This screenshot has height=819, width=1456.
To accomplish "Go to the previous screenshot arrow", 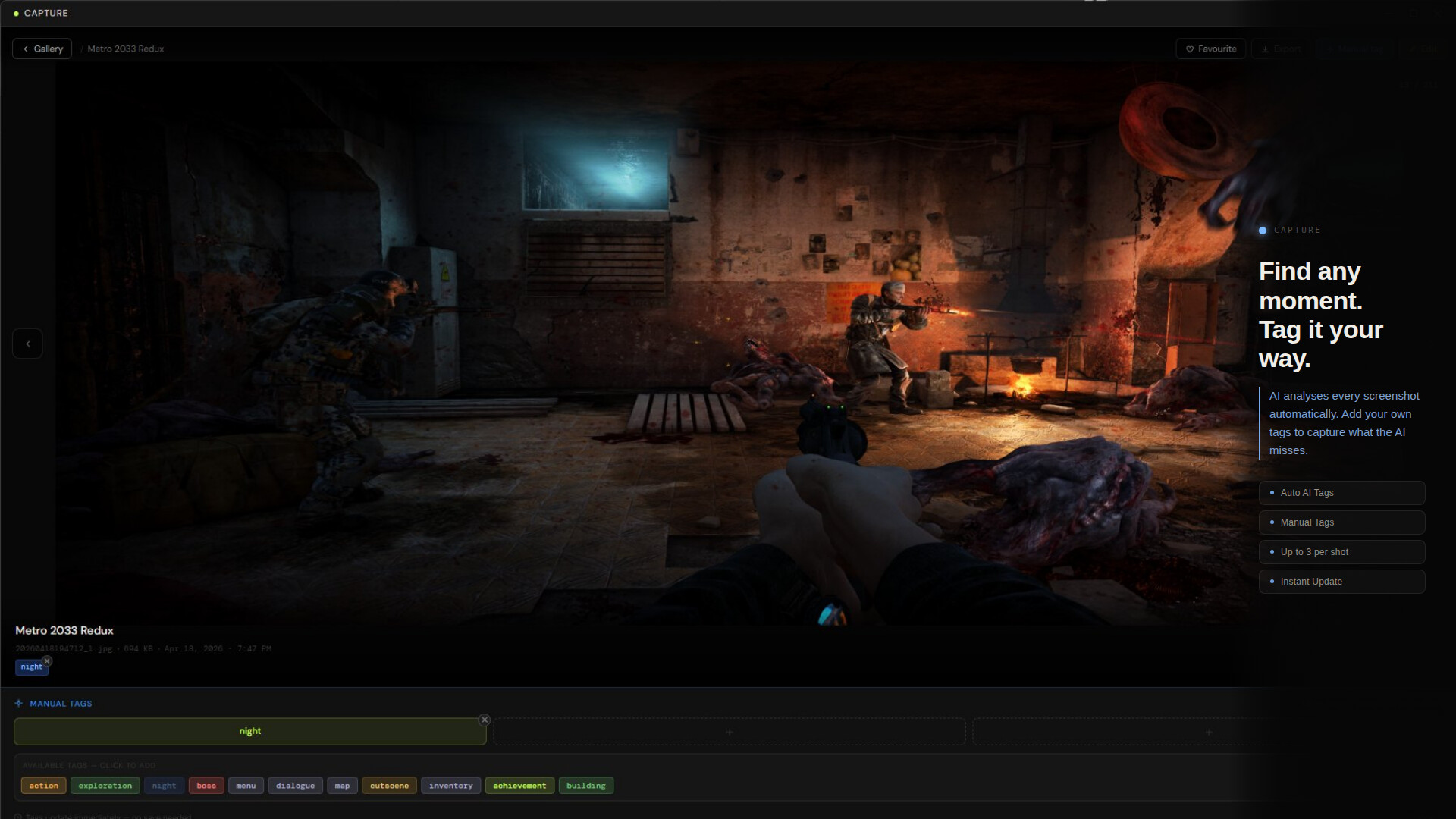I will point(28,344).
